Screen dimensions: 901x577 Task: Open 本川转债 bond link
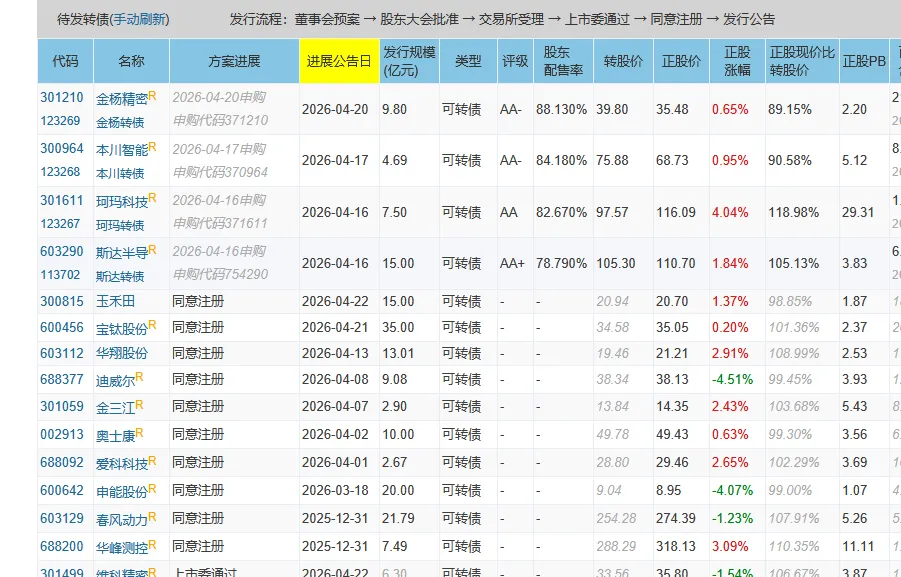(x=120, y=174)
